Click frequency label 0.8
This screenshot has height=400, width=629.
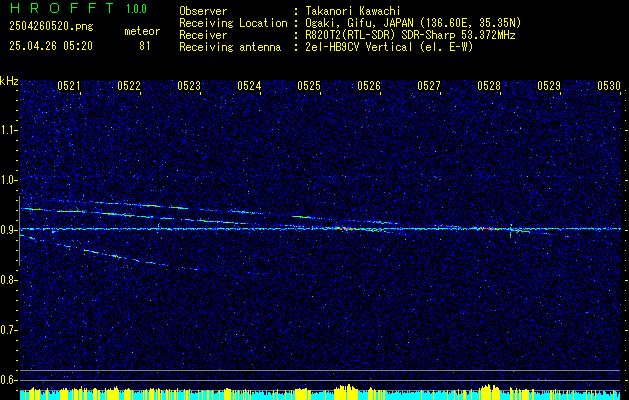(x=7, y=280)
